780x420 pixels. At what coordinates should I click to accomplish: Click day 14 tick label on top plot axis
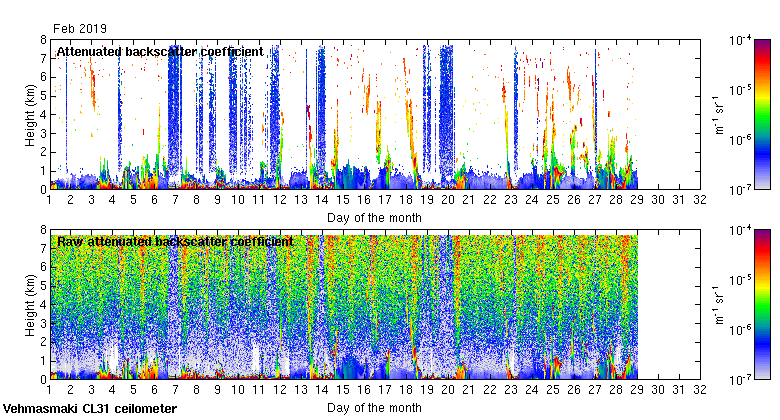tap(322, 200)
